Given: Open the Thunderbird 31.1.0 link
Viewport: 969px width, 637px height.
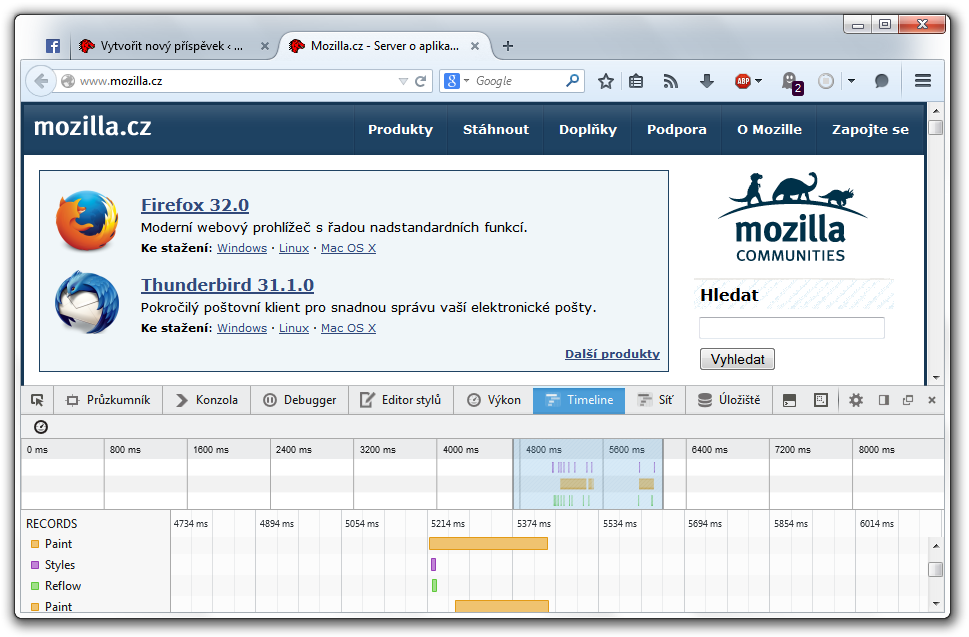Looking at the screenshot, I should [227, 285].
